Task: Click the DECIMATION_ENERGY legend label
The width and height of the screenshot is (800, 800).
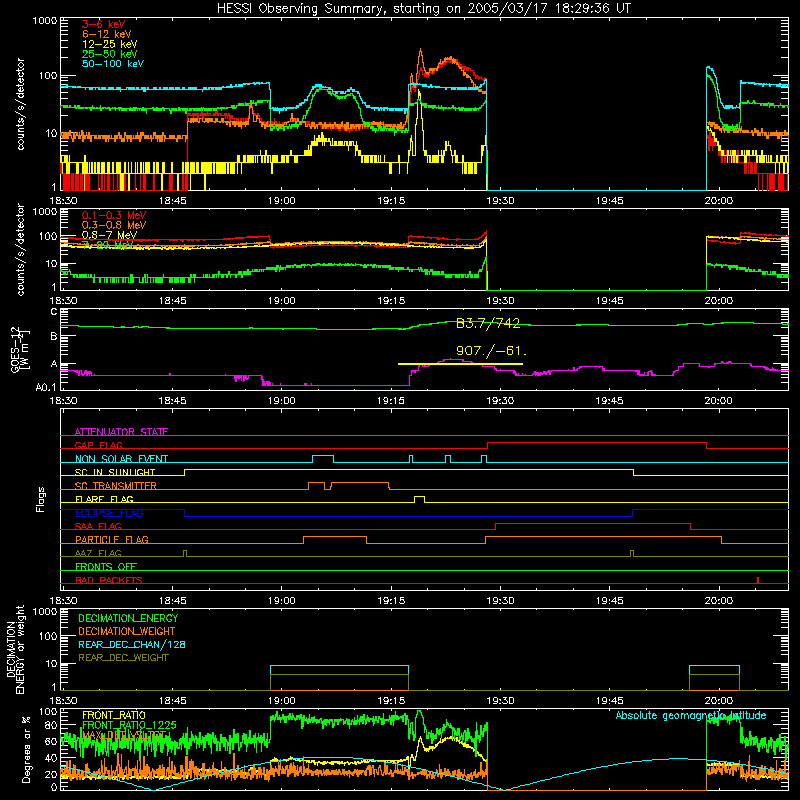Action: tap(128, 618)
